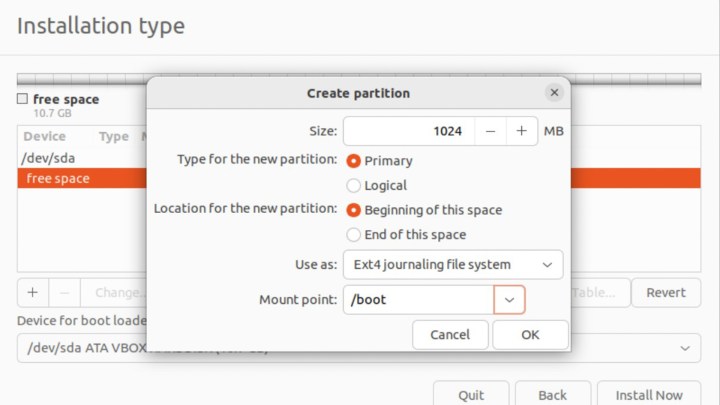This screenshot has width=720, height=405.
Task: Decrease partition size with minus button
Action: 490,131
